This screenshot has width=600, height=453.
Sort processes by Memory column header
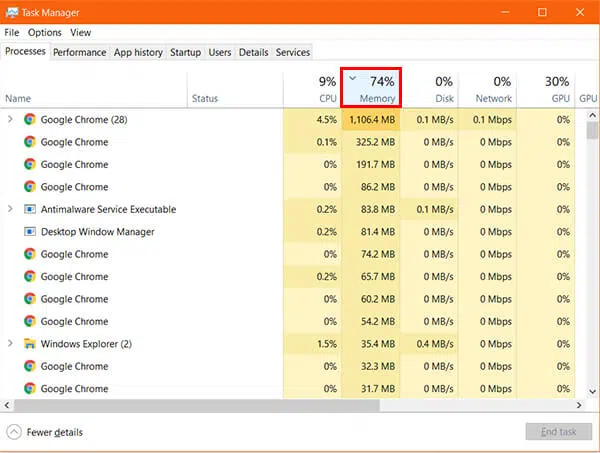coord(371,88)
